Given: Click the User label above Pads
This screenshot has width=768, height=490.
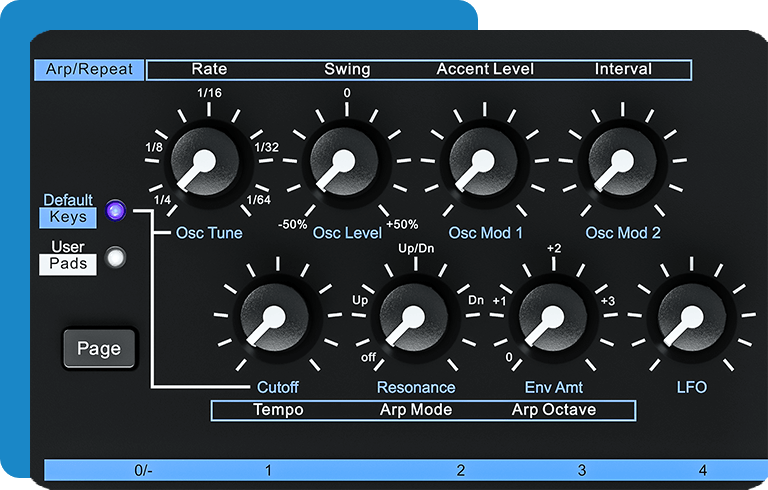Looking at the screenshot, I should (68, 246).
